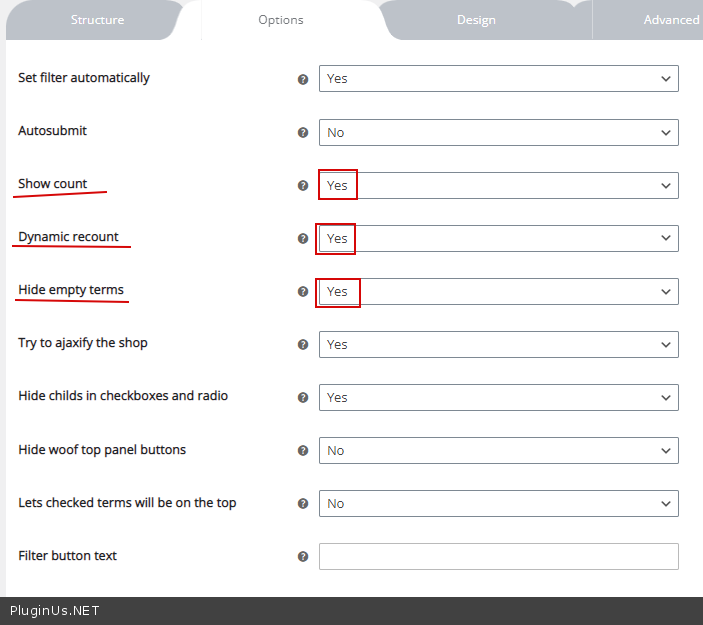Switch to the Design tab
The image size is (703, 625).
pos(476,20)
